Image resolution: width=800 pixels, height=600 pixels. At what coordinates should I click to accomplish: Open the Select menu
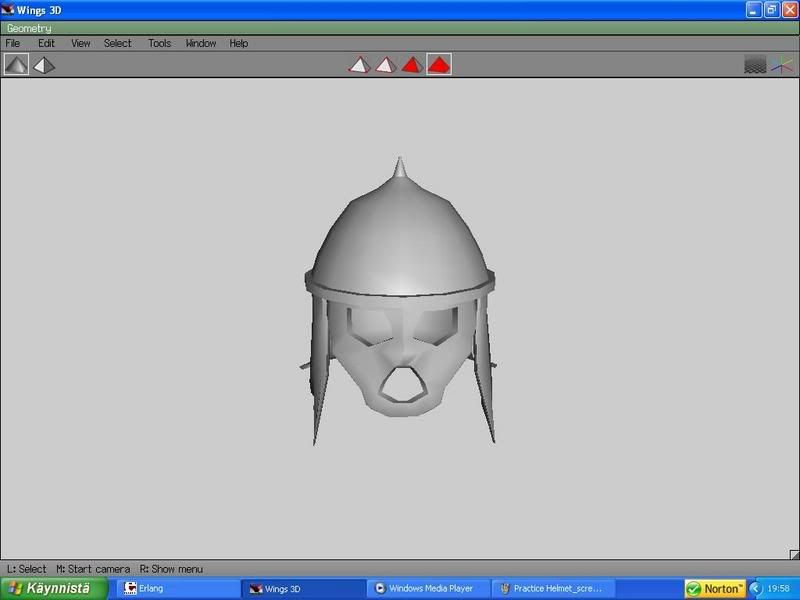pyautogui.click(x=117, y=44)
